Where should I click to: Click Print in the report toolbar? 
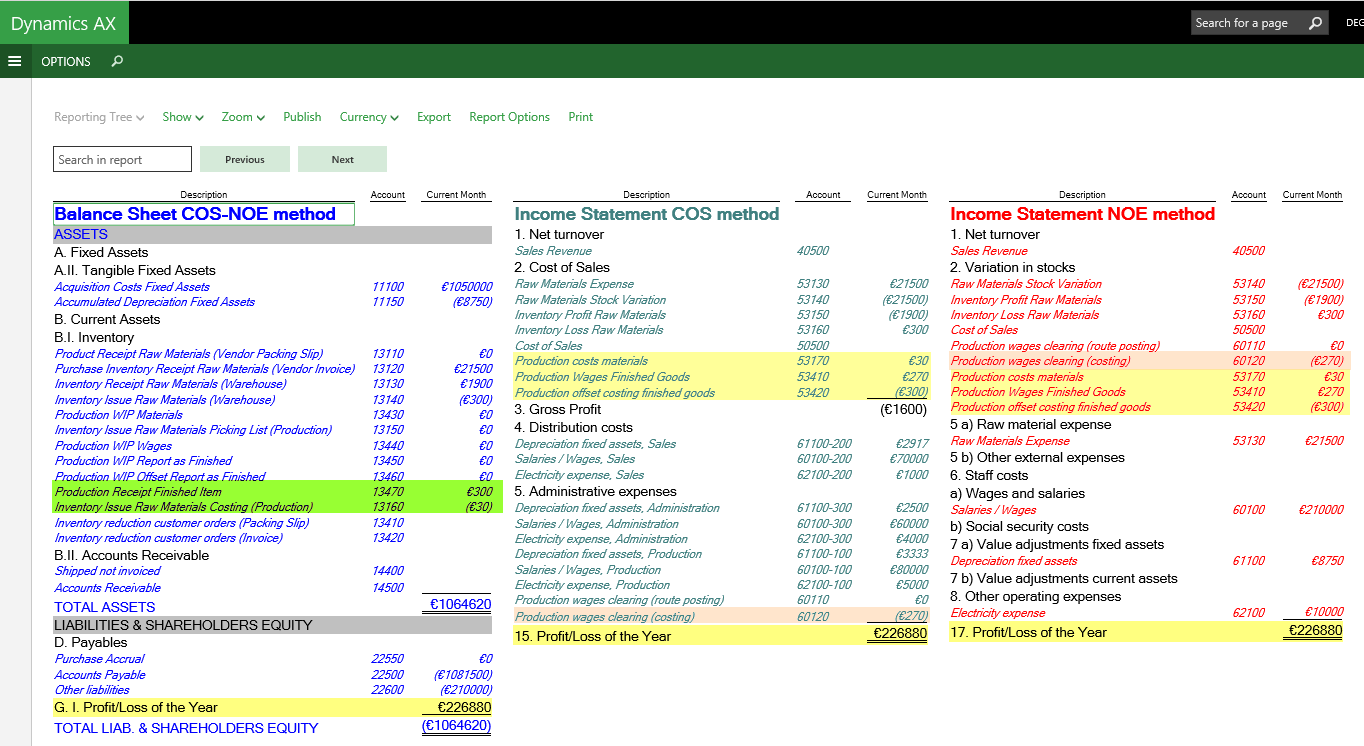coord(581,117)
